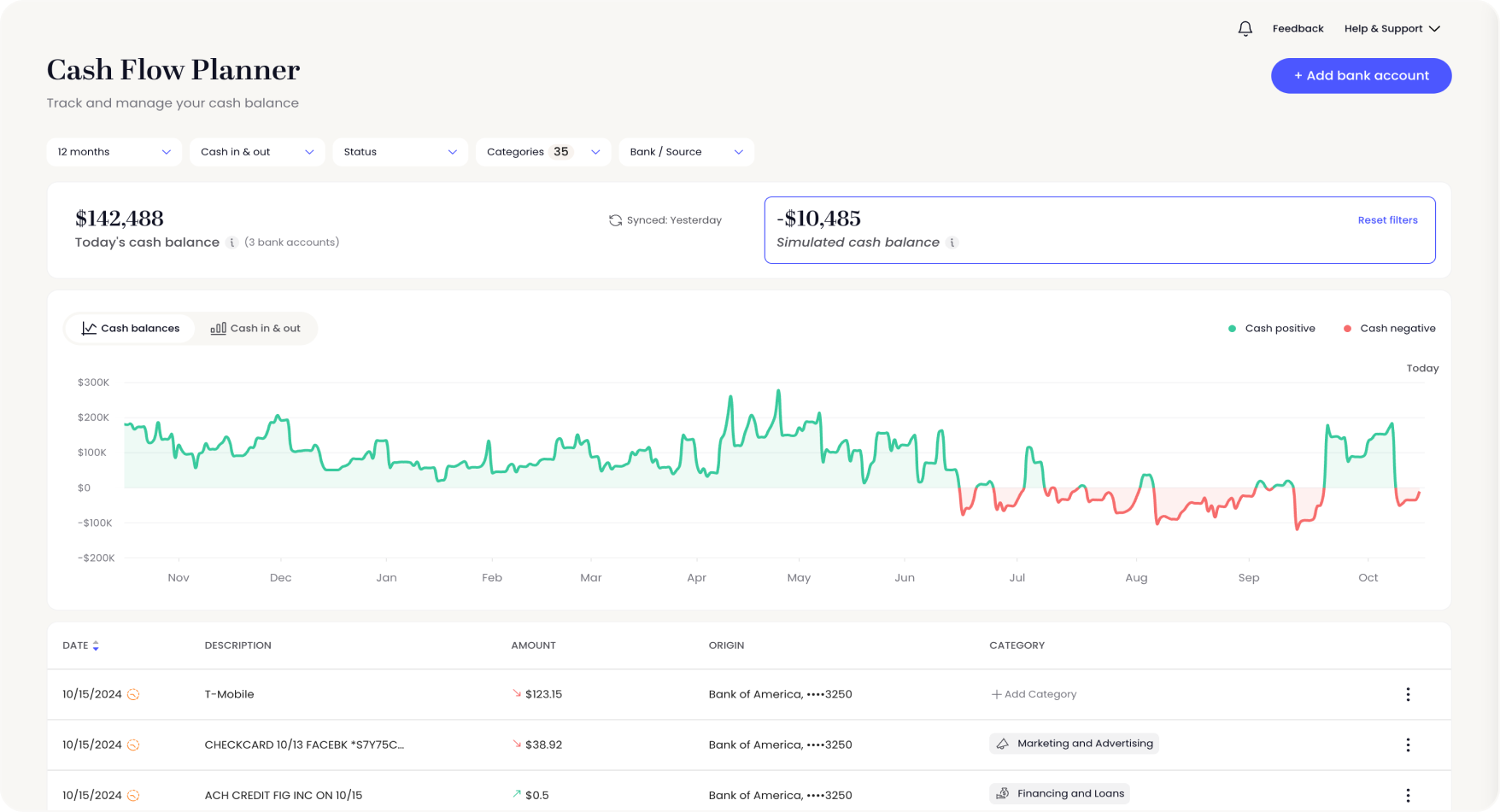Click pending clock icon in CHECKCARD FACEBK row
The width and height of the screenshot is (1500, 812).
[133, 745]
